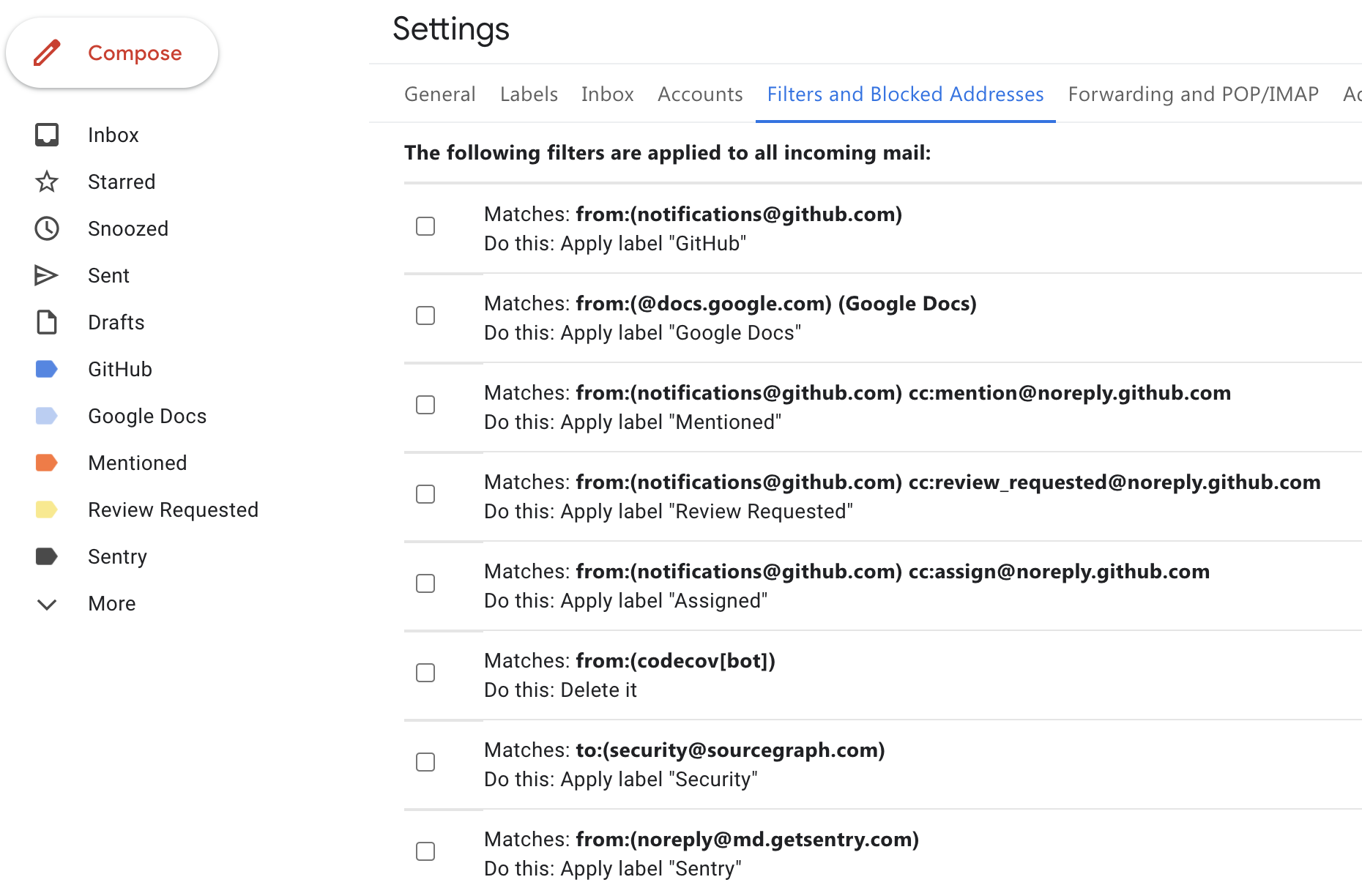Tick the security@sourcegraph.com filter checkbox
The width and height of the screenshot is (1362, 896).
pyautogui.click(x=425, y=762)
